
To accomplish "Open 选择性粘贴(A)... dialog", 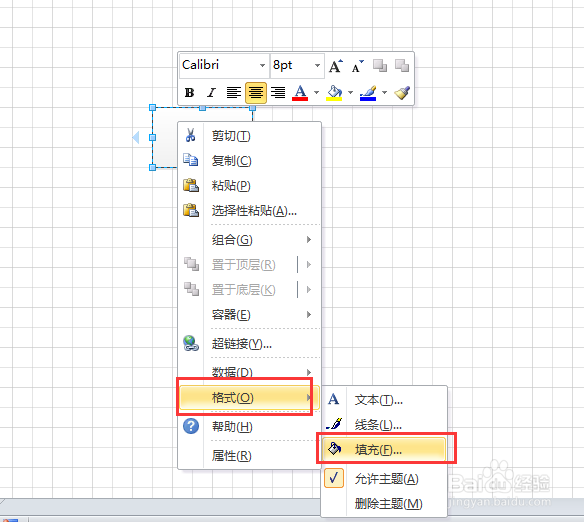I will click(250, 210).
